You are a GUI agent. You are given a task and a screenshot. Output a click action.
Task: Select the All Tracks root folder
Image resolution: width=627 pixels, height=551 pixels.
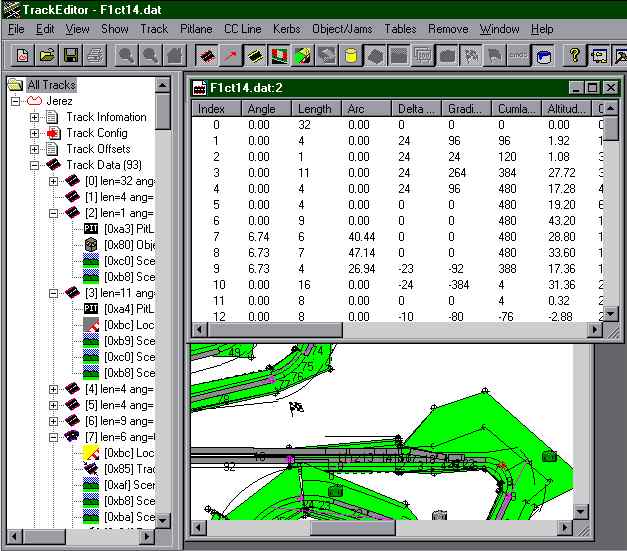(50, 85)
